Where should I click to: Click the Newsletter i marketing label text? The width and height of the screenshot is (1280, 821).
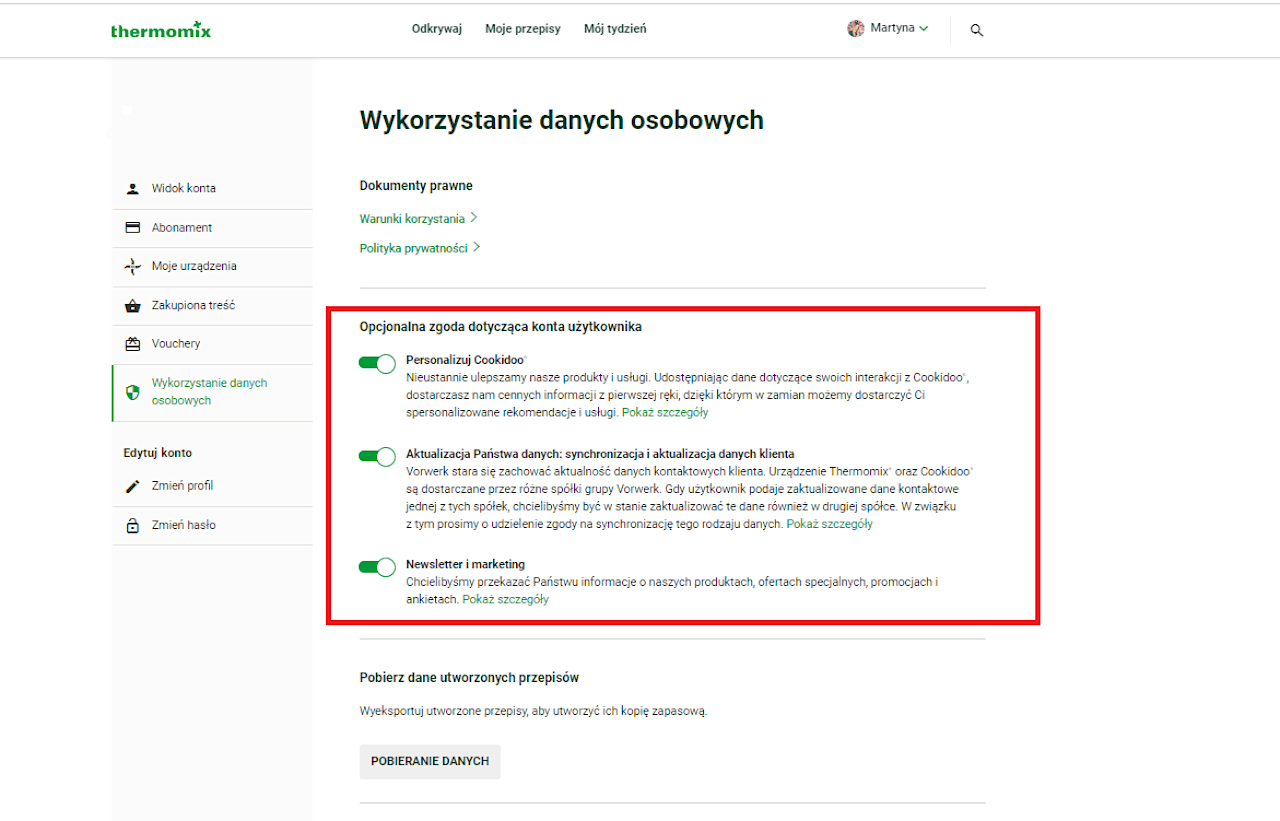pos(465,564)
